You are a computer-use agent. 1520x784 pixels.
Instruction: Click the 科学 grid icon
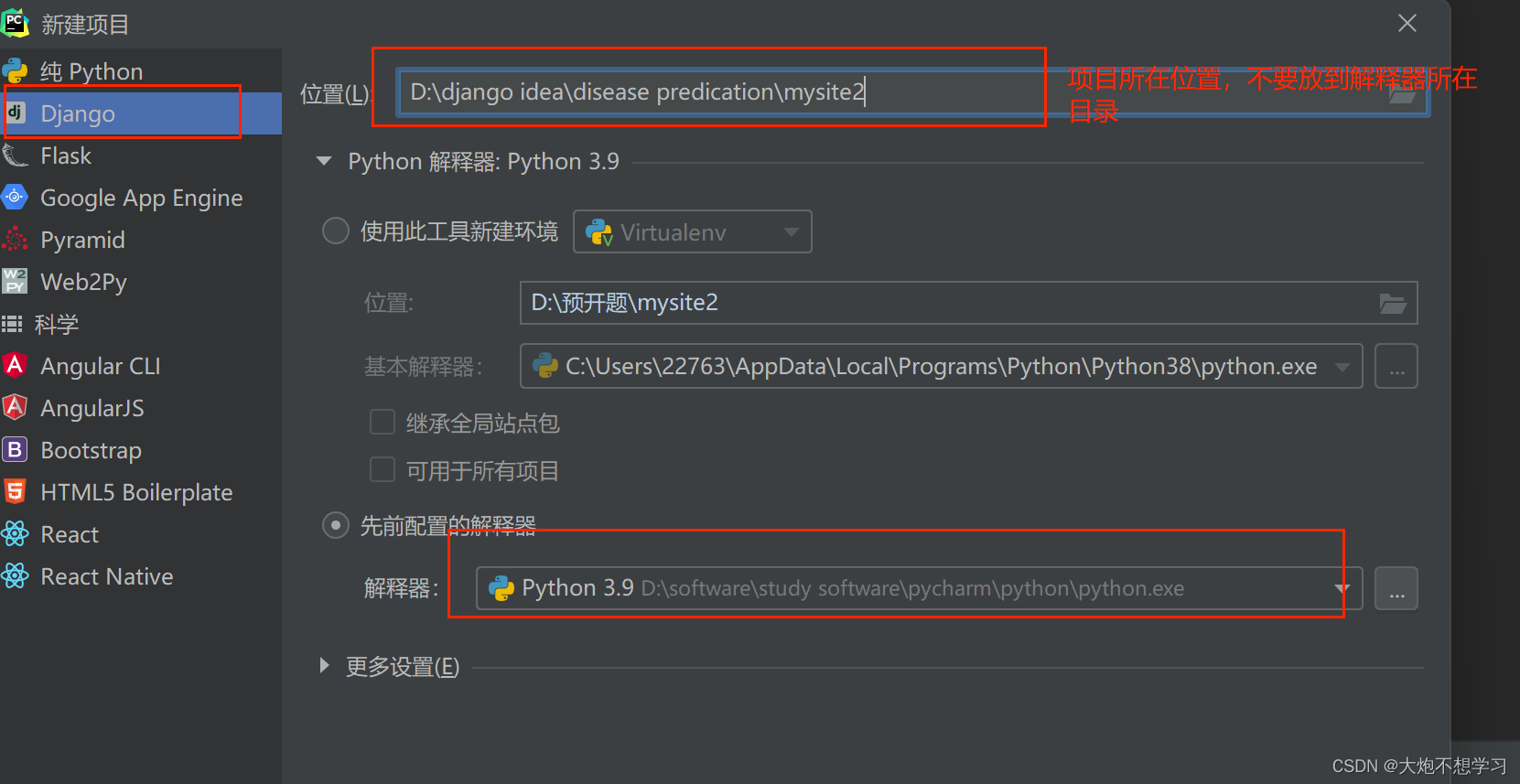[13, 323]
